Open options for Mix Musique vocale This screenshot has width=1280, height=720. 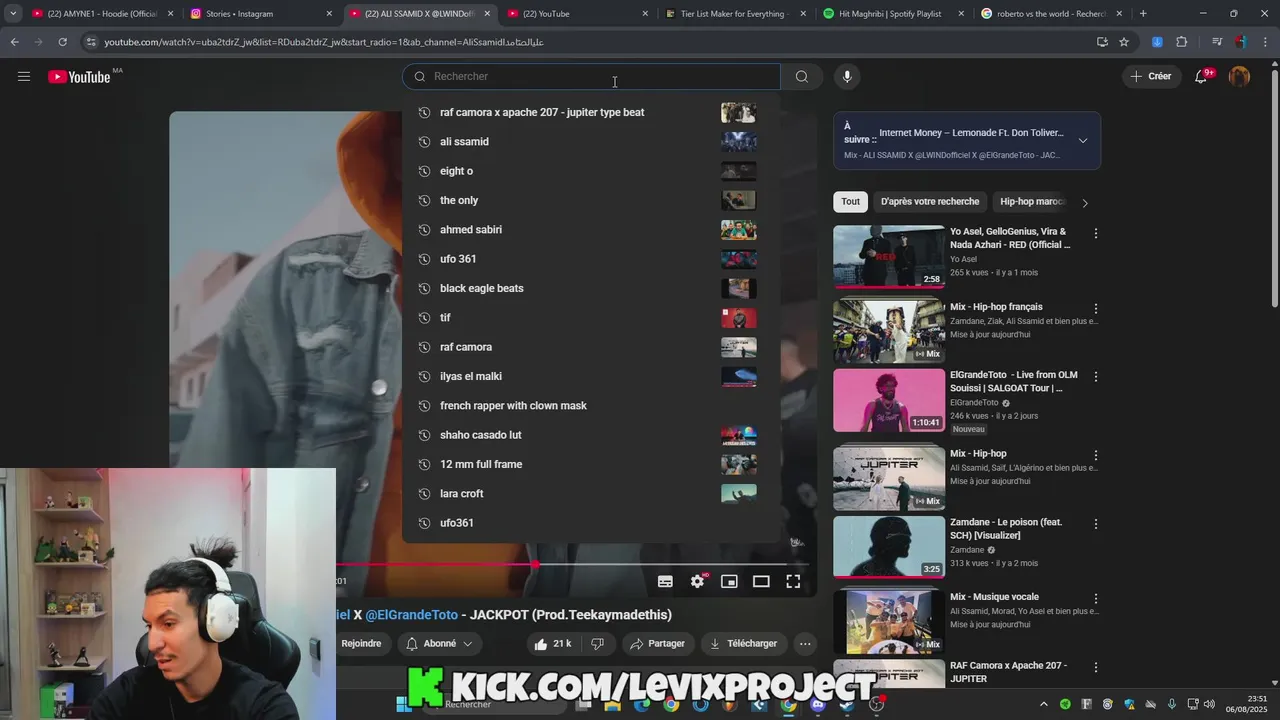pos(1095,598)
